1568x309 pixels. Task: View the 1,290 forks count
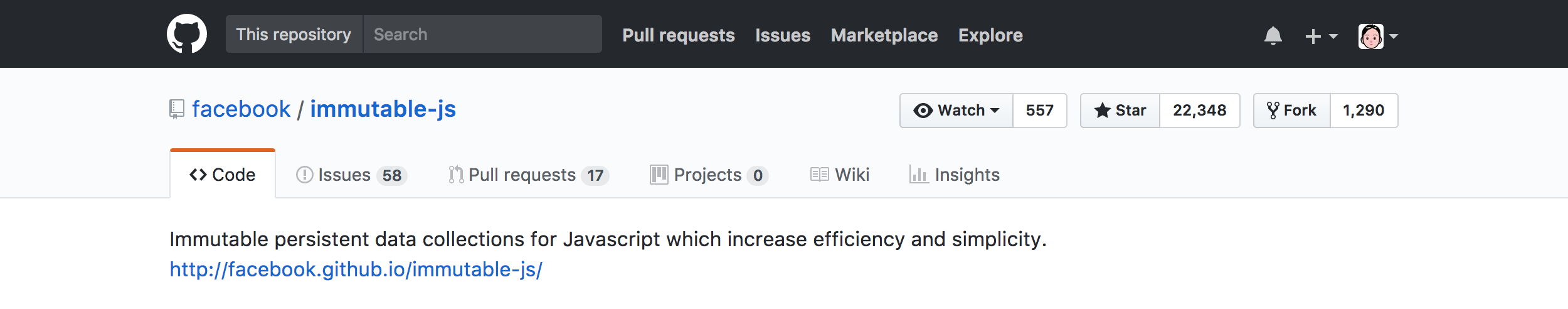pyautogui.click(x=1364, y=111)
